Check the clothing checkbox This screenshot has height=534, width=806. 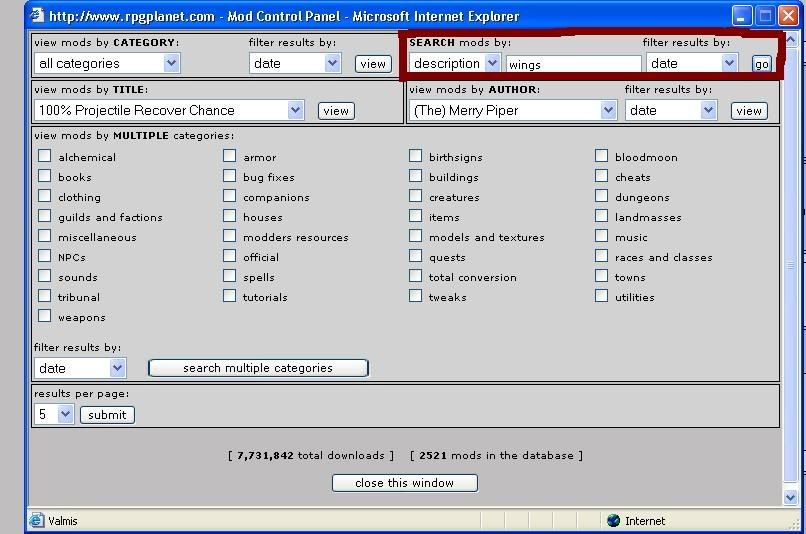tap(45, 196)
